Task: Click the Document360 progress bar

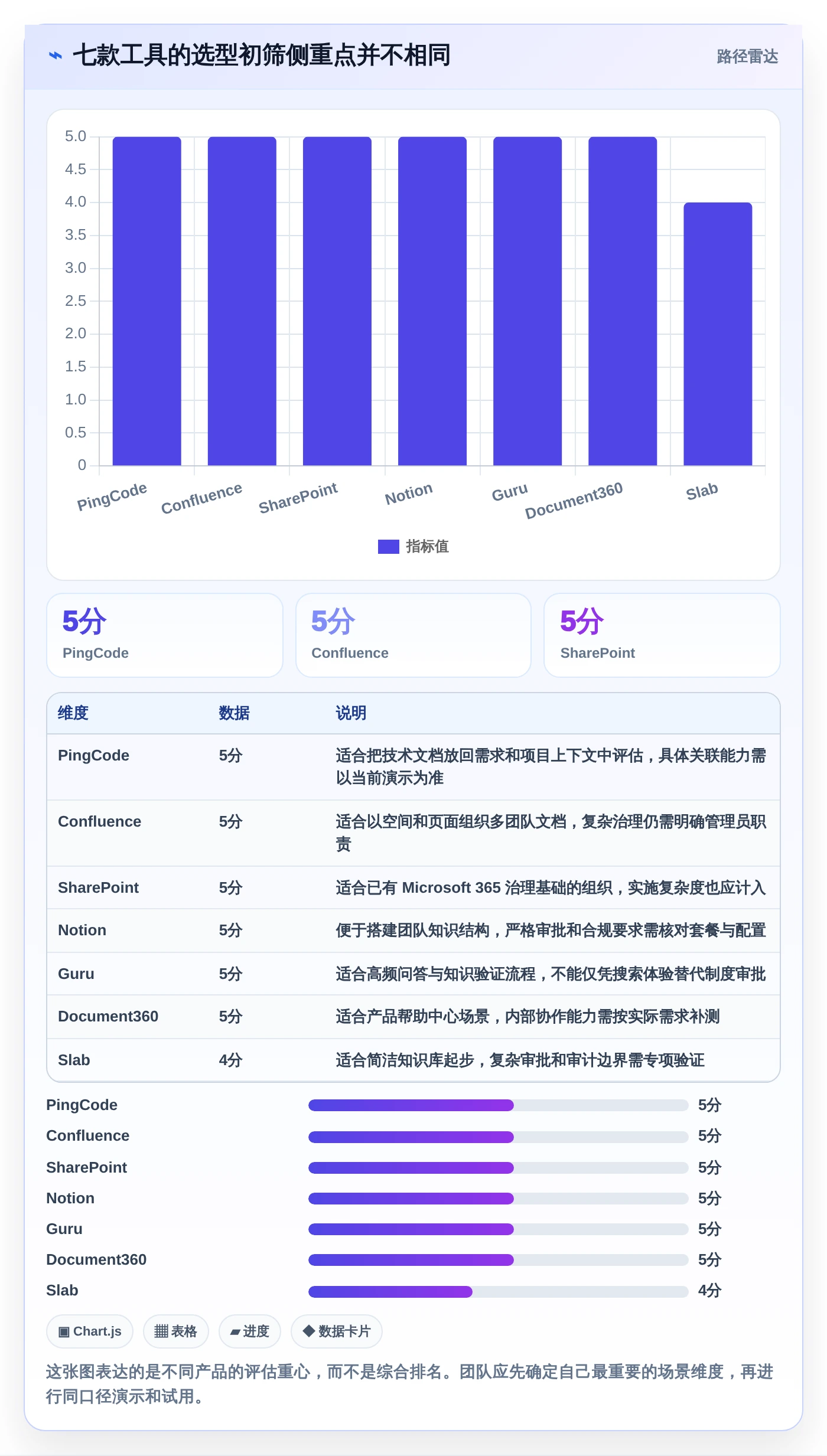Action: click(x=499, y=1260)
